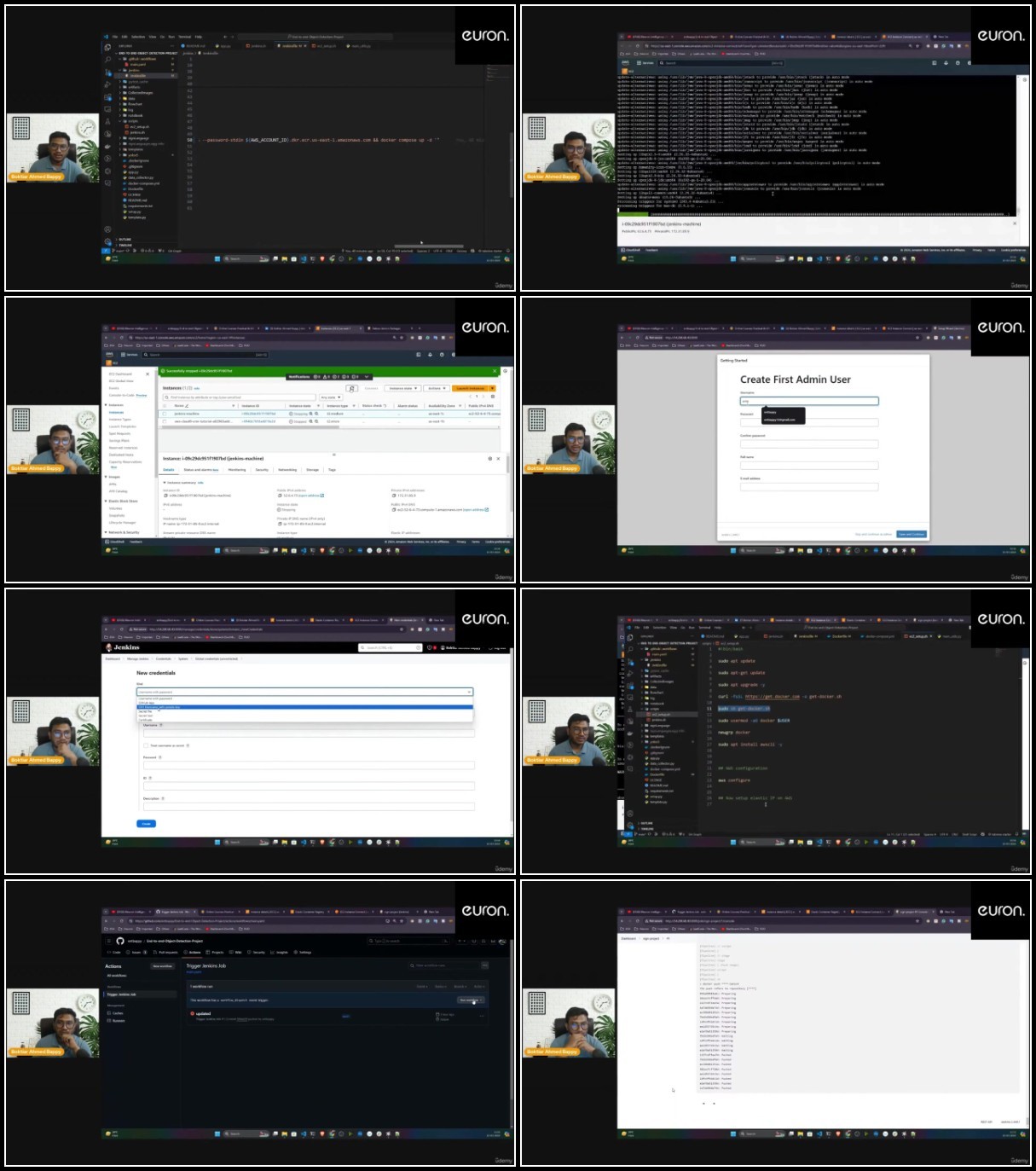
Task: Check the aws-cloud9 instance row checkbox
Action: (165, 421)
